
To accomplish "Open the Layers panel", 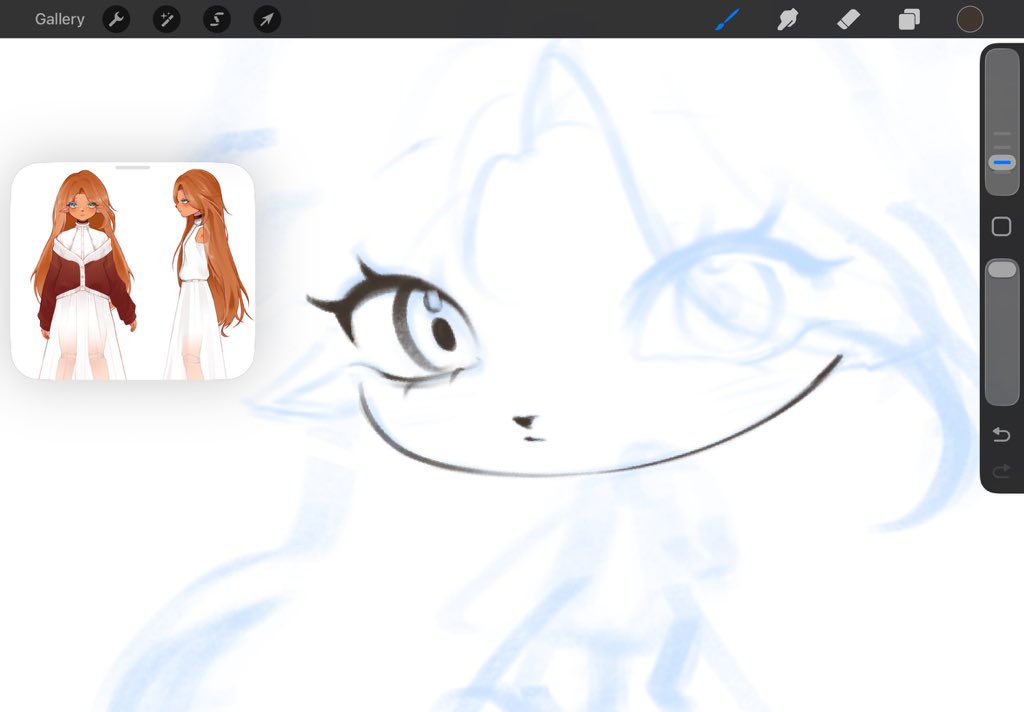I will point(909,19).
